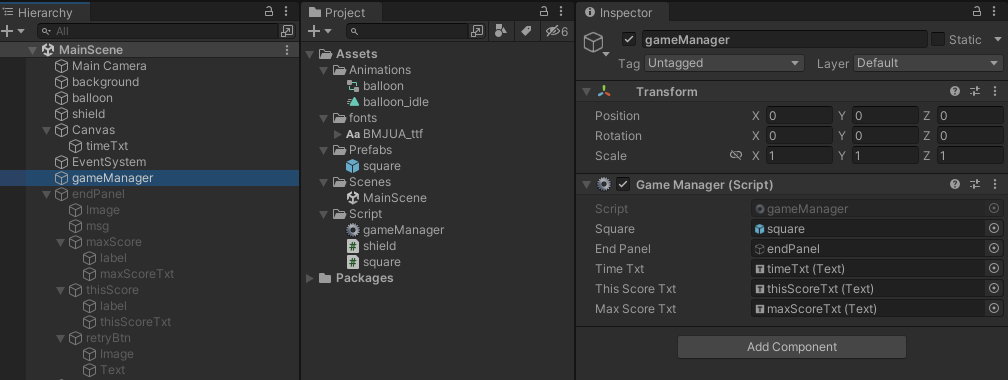The image size is (1008, 380).
Task: Select the background object in Hierarchy
Action: [x=105, y=82]
